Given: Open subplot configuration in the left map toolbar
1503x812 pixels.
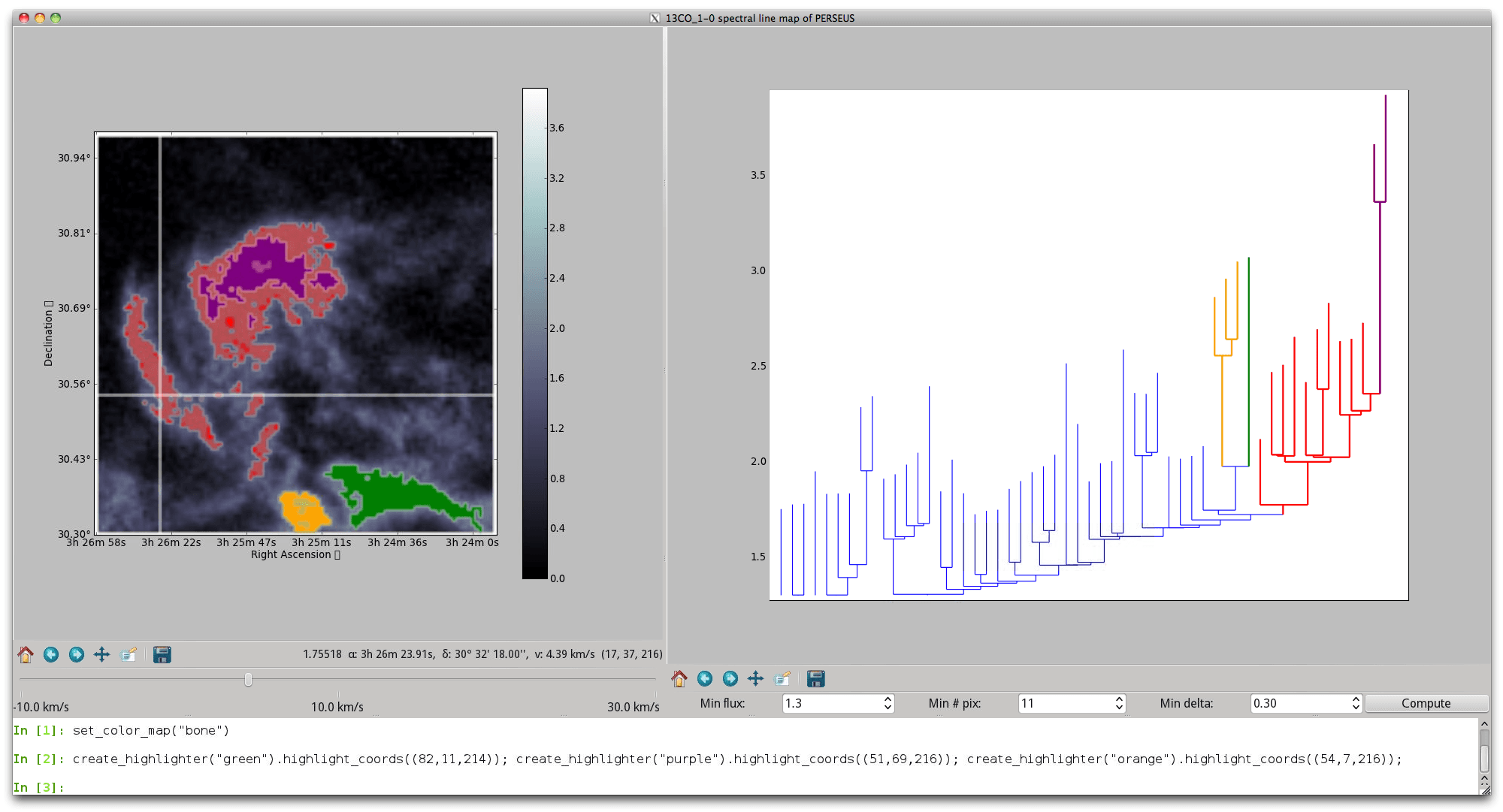Looking at the screenshot, I should (x=129, y=654).
